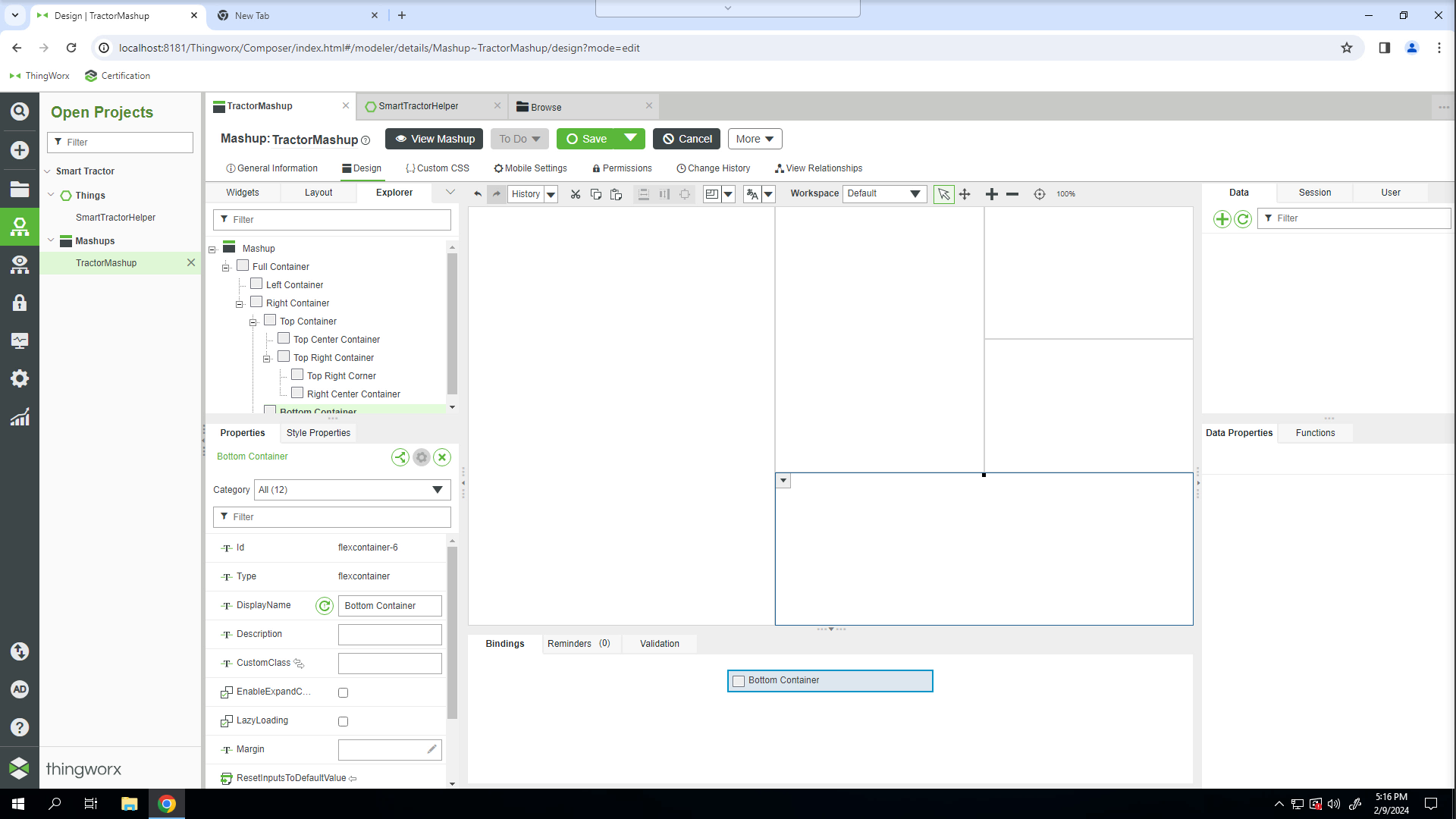Reset DisplayName to default value
The image size is (1456, 819).
(x=325, y=606)
